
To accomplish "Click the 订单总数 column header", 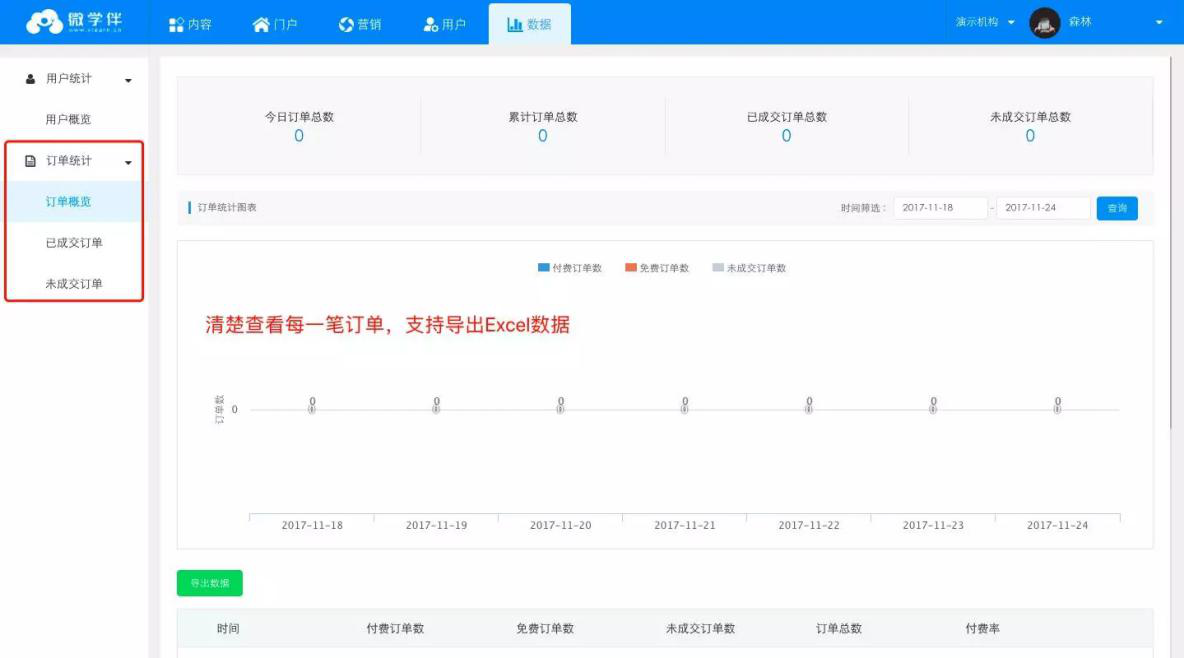I will 838,629.
